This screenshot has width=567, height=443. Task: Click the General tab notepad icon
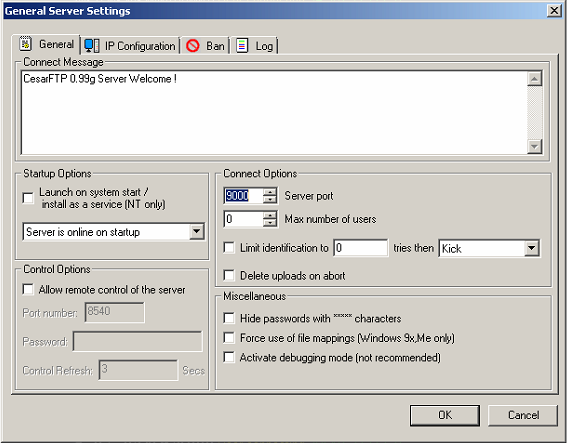click(x=25, y=44)
